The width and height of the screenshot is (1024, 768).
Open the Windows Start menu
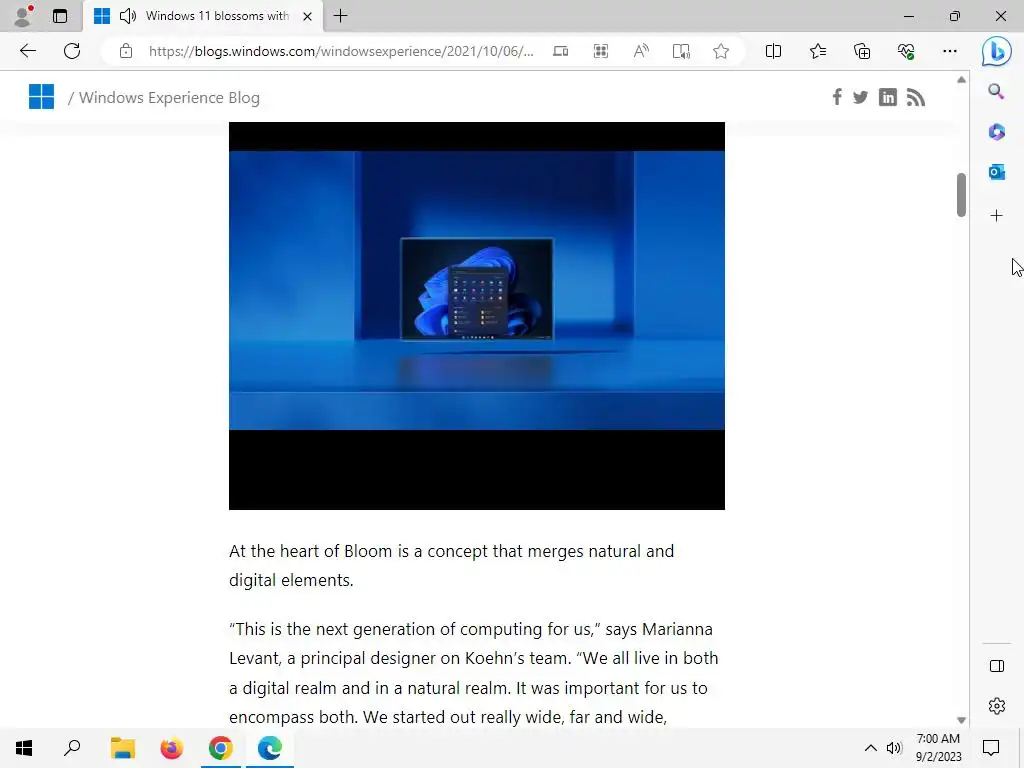[24, 748]
